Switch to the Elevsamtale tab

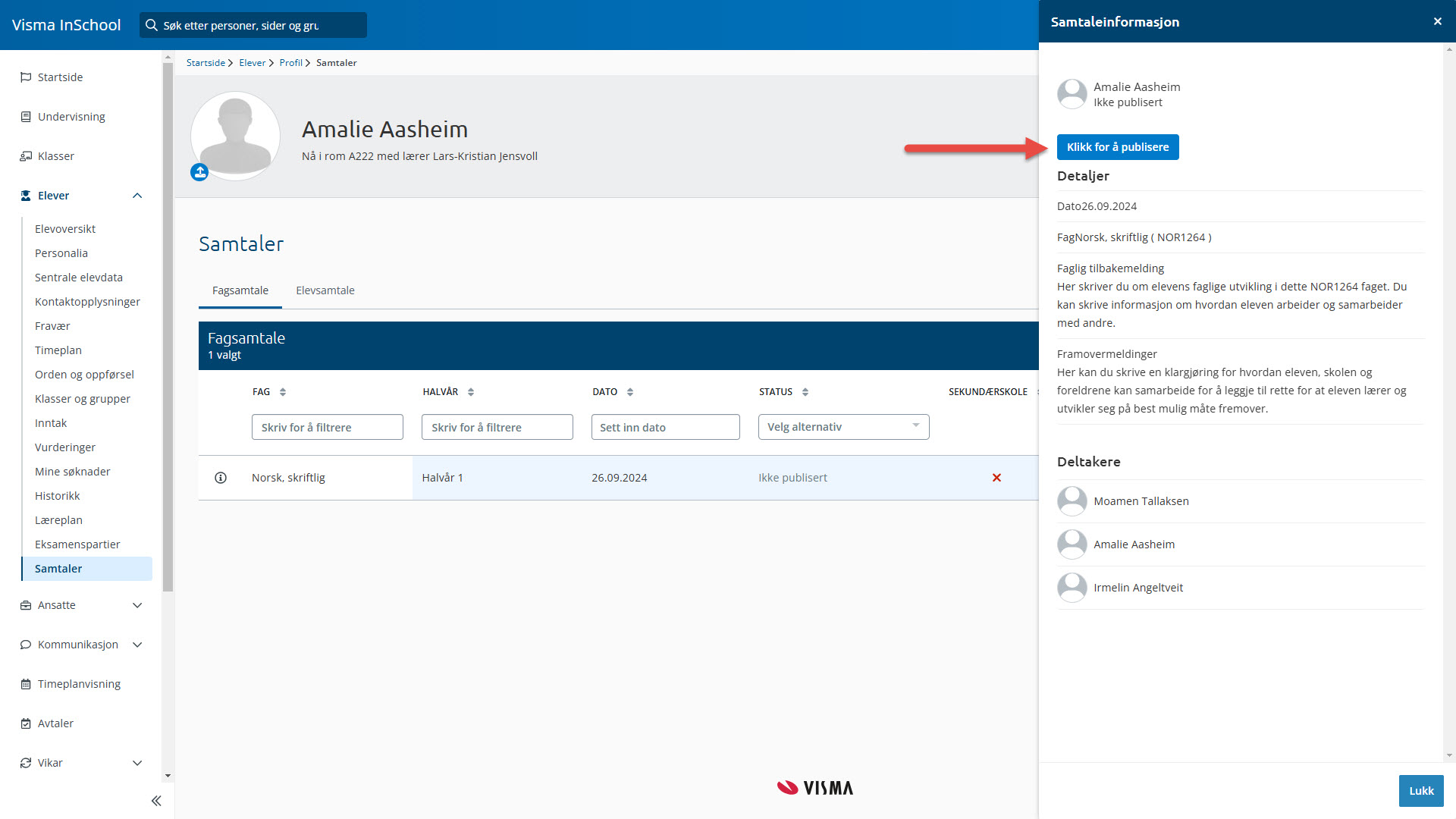click(x=325, y=290)
